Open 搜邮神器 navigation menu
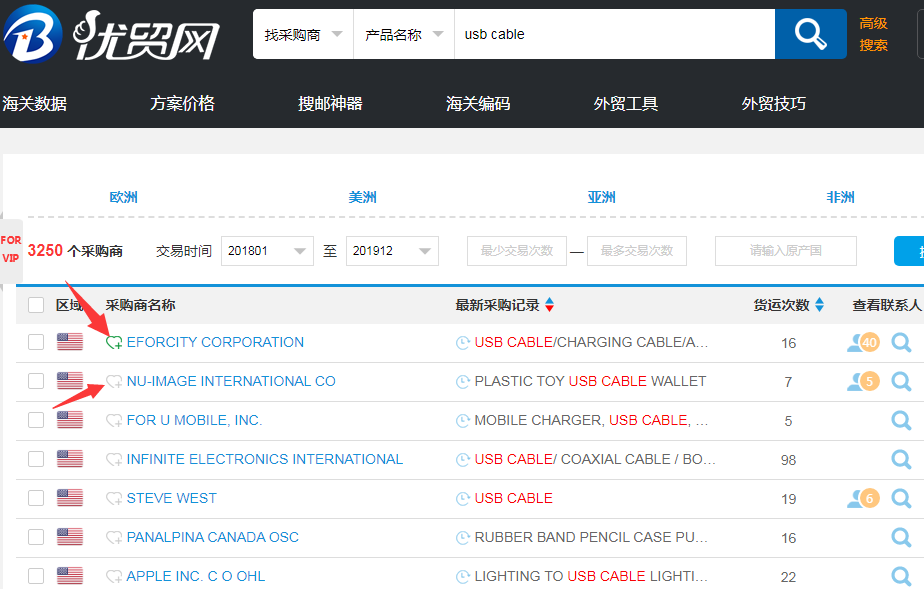 click(x=330, y=104)
